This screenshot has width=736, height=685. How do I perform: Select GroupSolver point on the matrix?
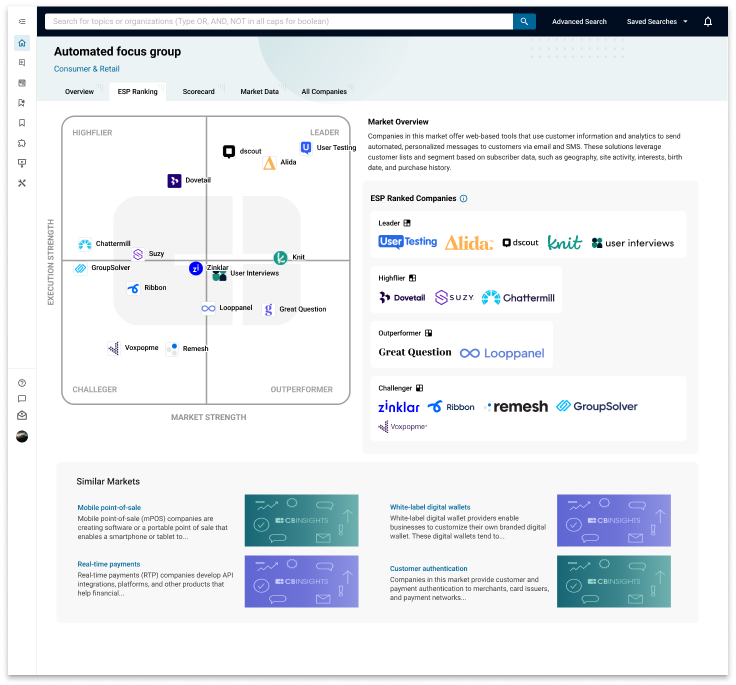coord(81,268)
